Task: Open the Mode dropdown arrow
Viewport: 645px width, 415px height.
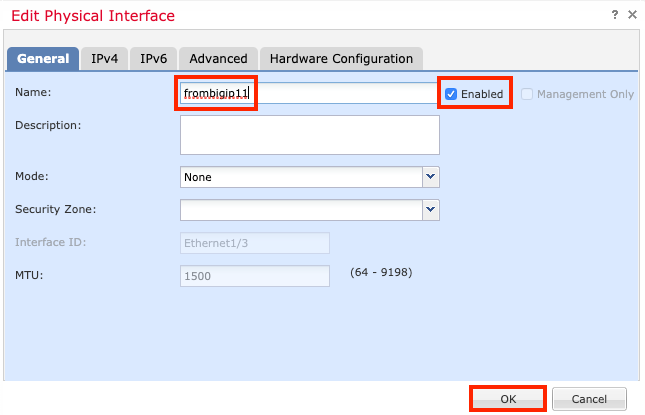Action: click(431, 177)
